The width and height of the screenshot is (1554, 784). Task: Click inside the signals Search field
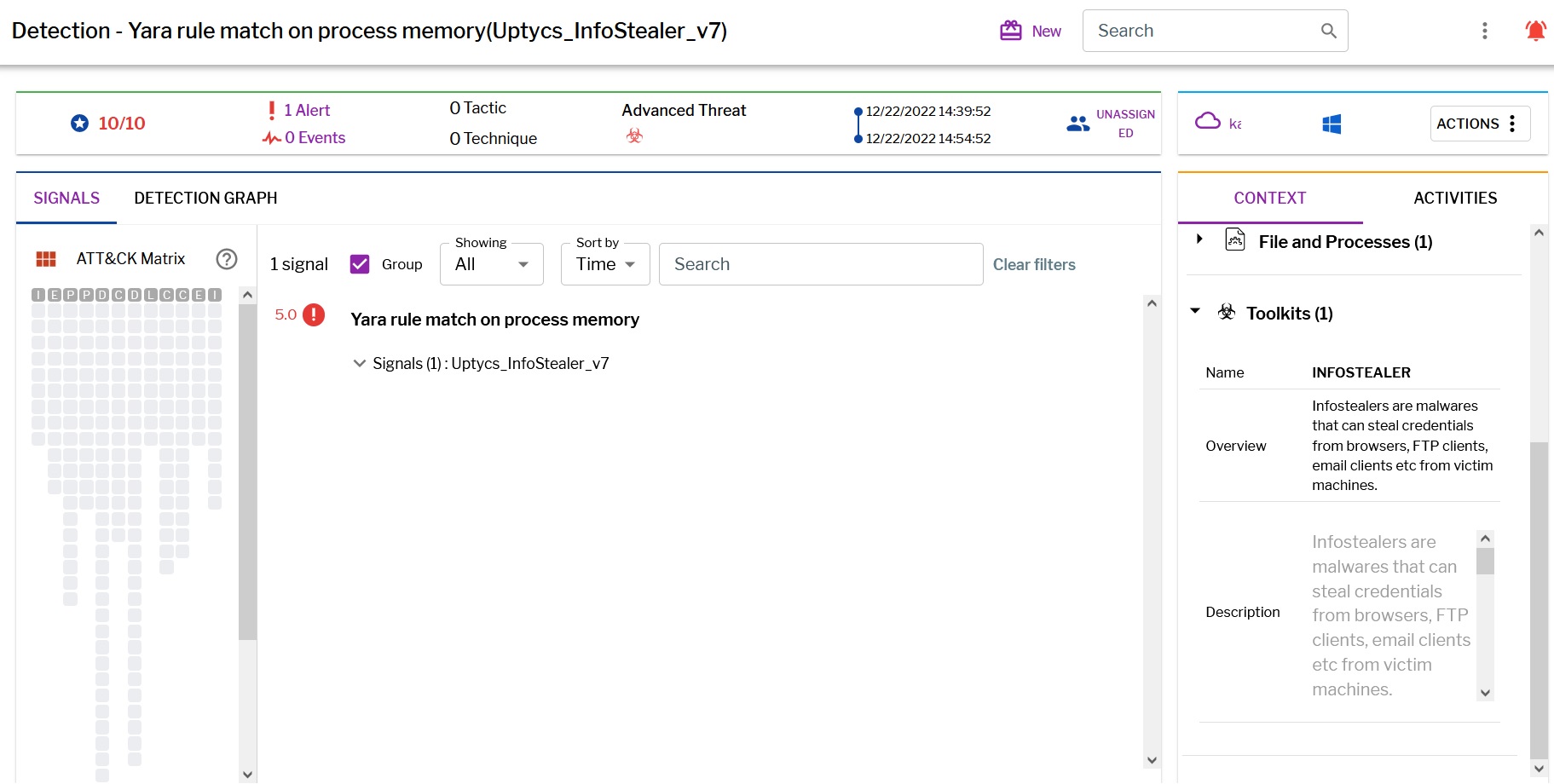click(819, 264)
